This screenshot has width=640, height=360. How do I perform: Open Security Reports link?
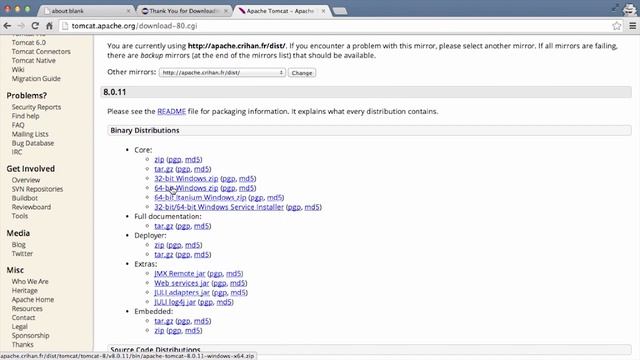click(36, 107)
